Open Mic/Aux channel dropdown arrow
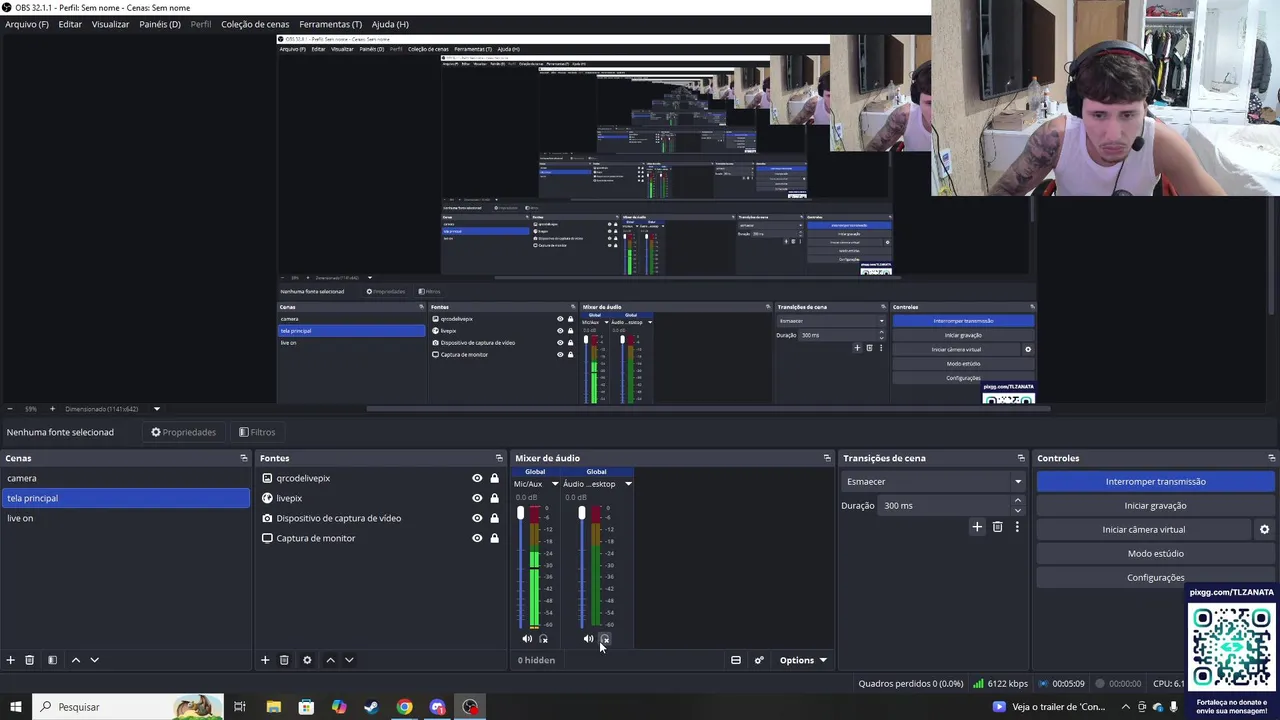Image resolution: width=1280 pixels, height=720 pixels. tap(555, 484)
